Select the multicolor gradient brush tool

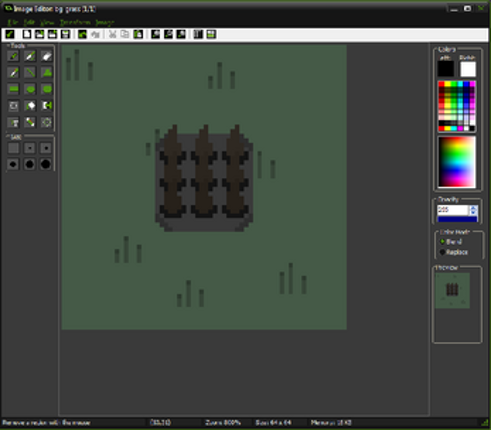point(30,122)
